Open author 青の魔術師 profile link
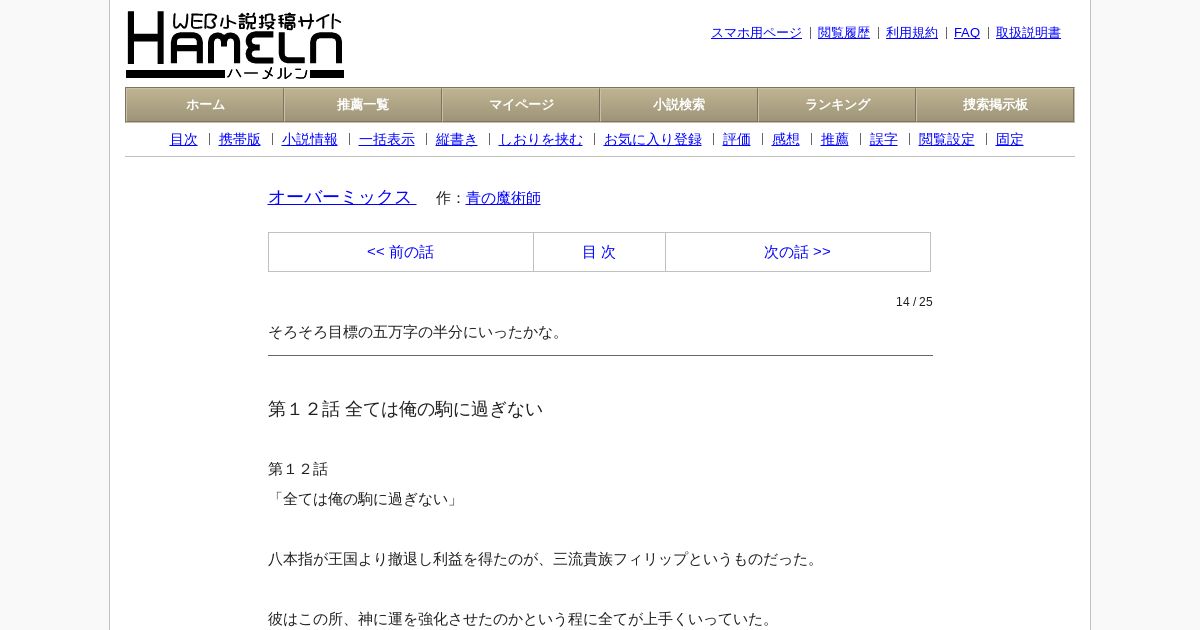 point(503,198)
